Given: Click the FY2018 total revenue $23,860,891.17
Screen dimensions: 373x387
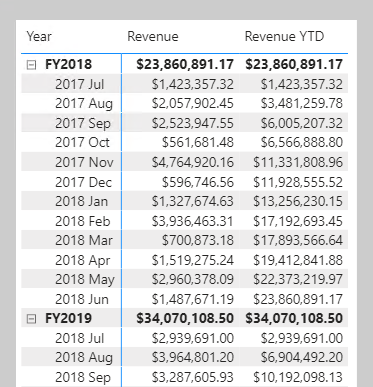Looking at the screenshot, I should 185,64.
